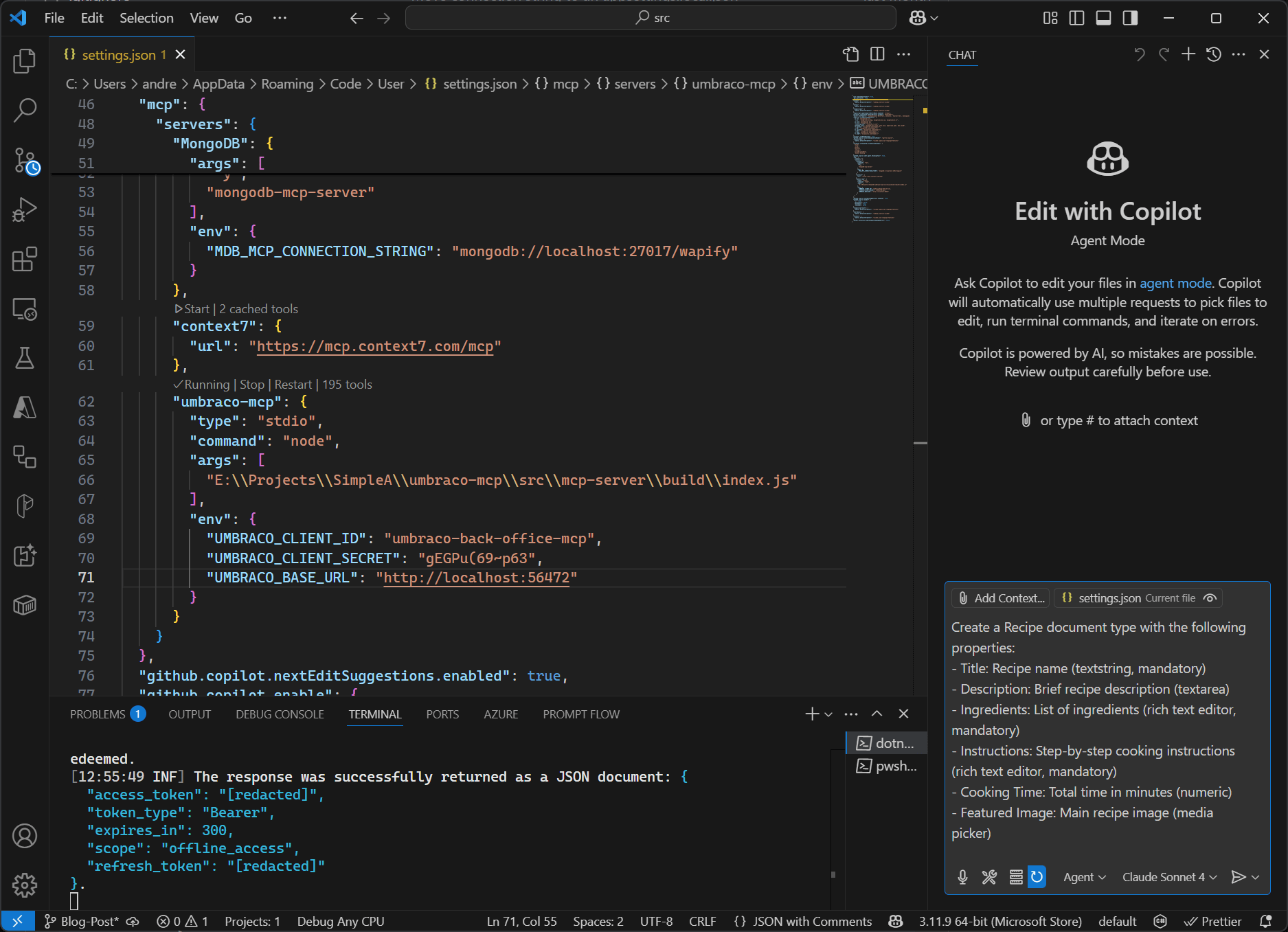Toggle the primary side bar layout
Screen dimensions: 1288x932
[1077, 18]
